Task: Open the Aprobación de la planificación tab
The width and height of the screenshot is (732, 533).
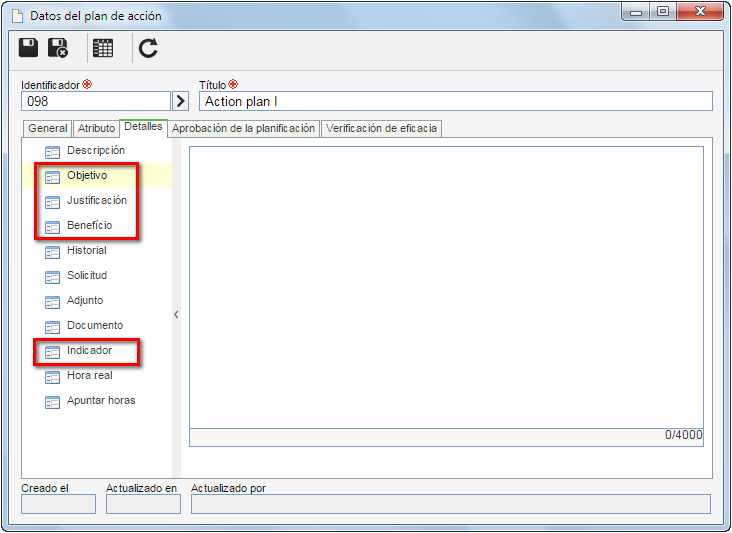Action: [x=243, y=128]
